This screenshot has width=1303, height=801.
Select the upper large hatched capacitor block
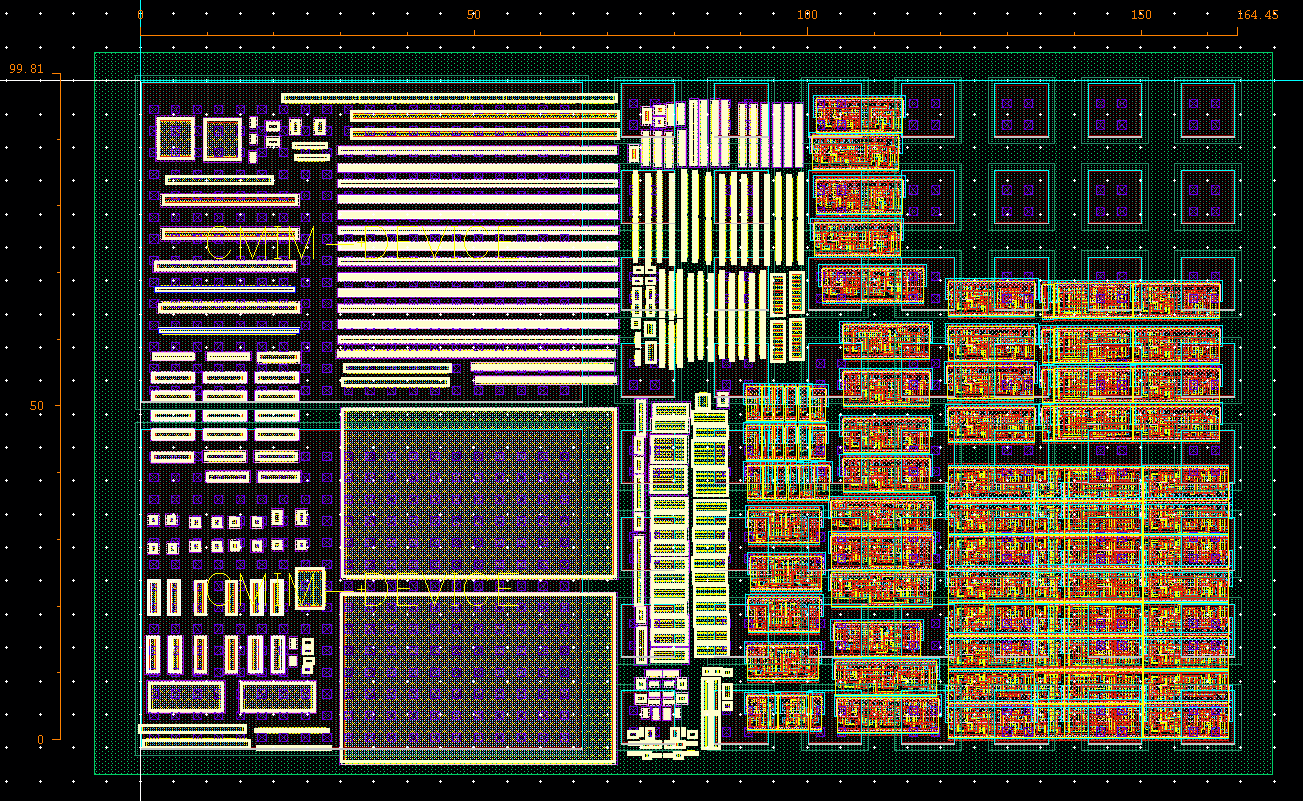point(478,492)
